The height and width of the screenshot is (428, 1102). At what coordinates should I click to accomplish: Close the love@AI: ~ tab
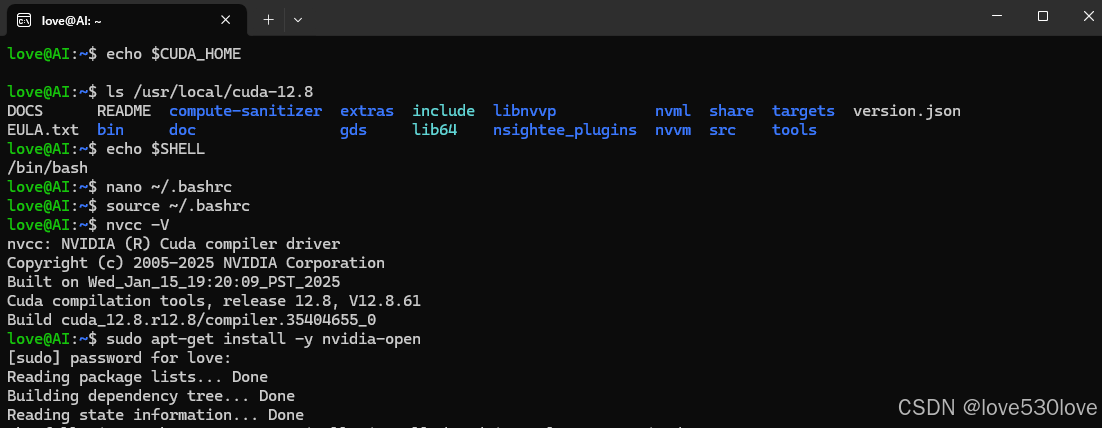(226, 20)
